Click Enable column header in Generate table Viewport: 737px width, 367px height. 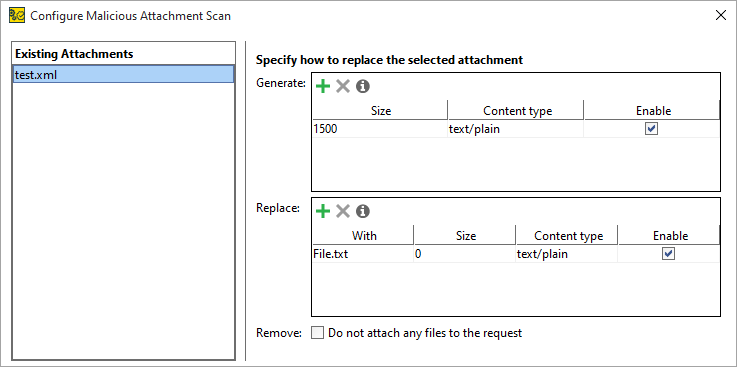click(652, 111)
